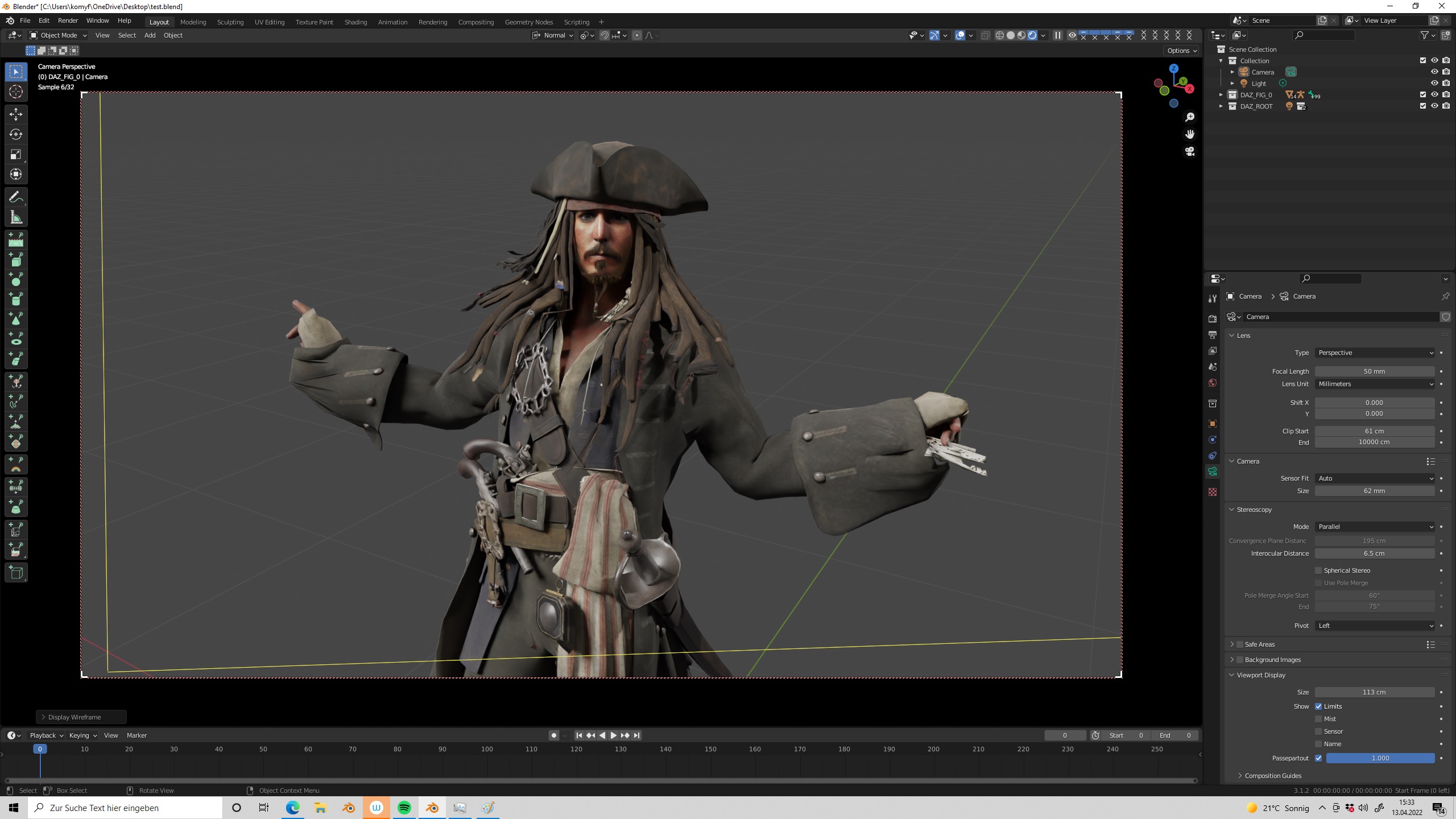Click the Focal Length field
This screenshot has width=1456, height=819.
tap(1374, 371)
